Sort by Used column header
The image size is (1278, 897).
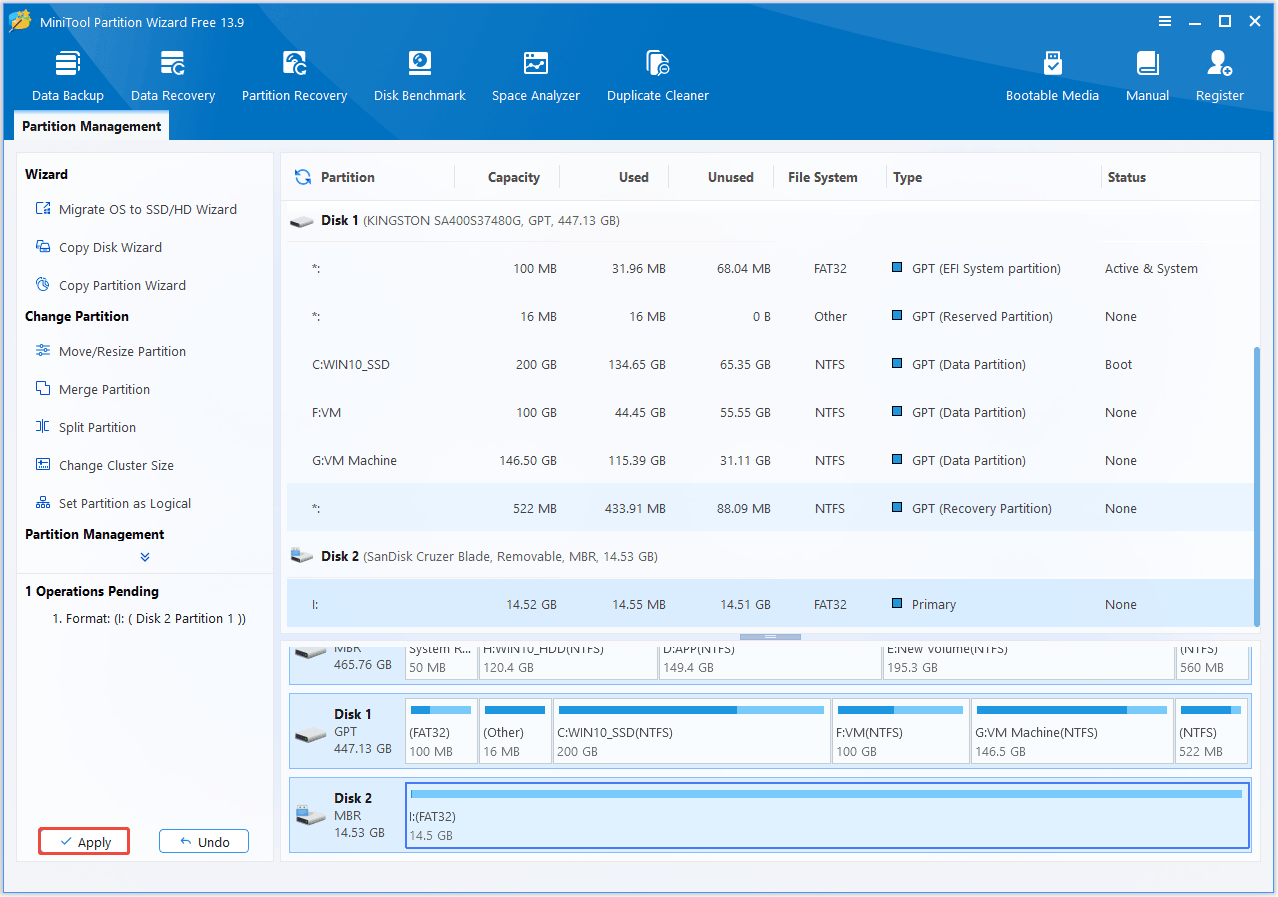(x=634, y=177)
